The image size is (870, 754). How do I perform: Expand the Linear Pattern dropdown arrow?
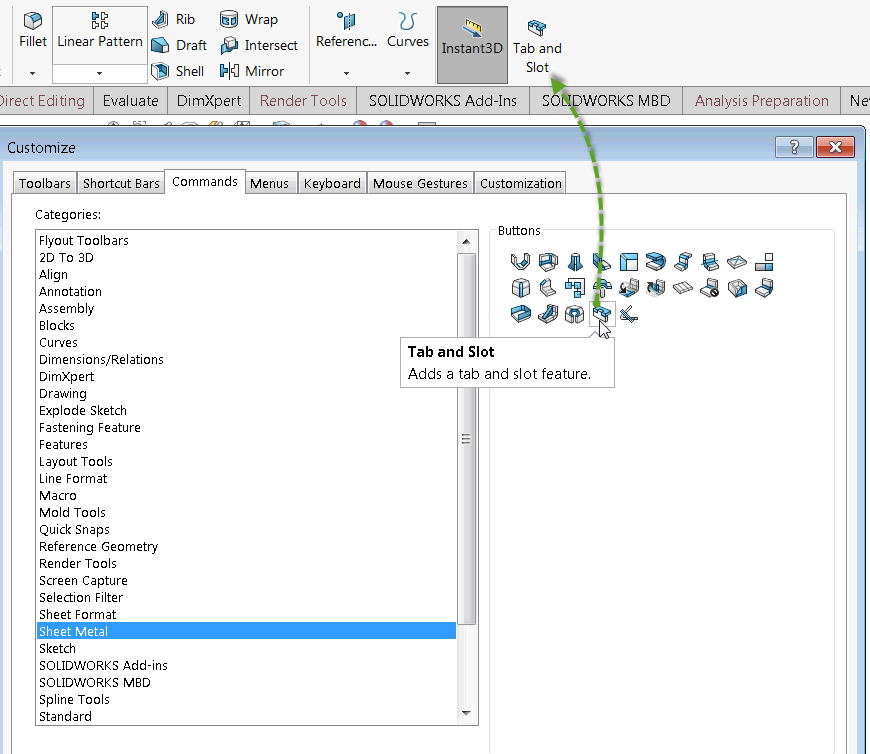[x=99, y=73]
